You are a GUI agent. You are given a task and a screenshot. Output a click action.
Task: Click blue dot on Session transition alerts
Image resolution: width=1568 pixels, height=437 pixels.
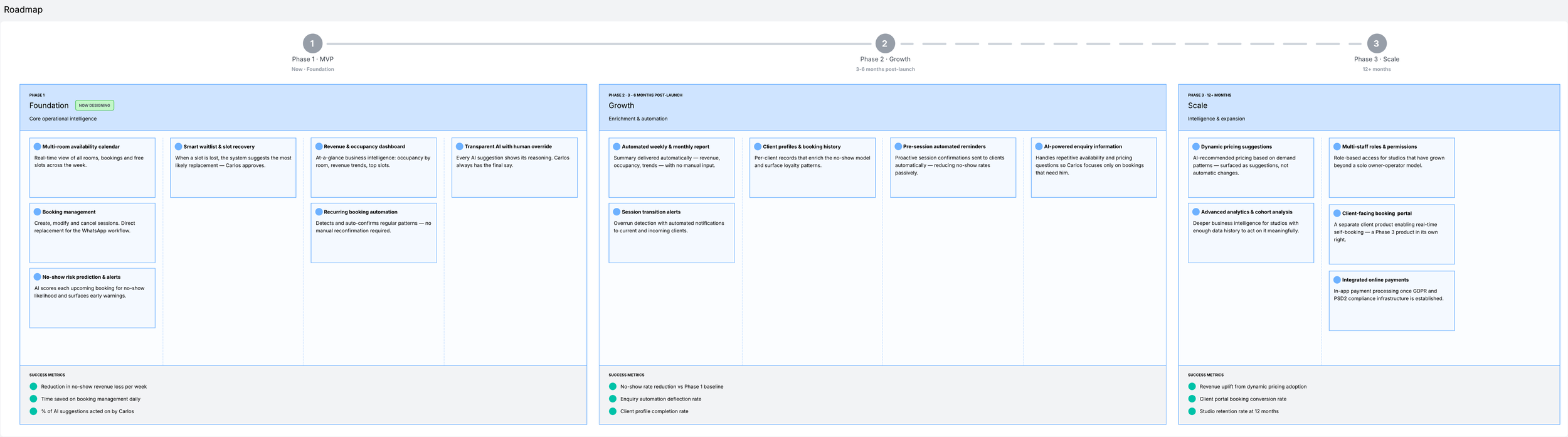point(617,212)
